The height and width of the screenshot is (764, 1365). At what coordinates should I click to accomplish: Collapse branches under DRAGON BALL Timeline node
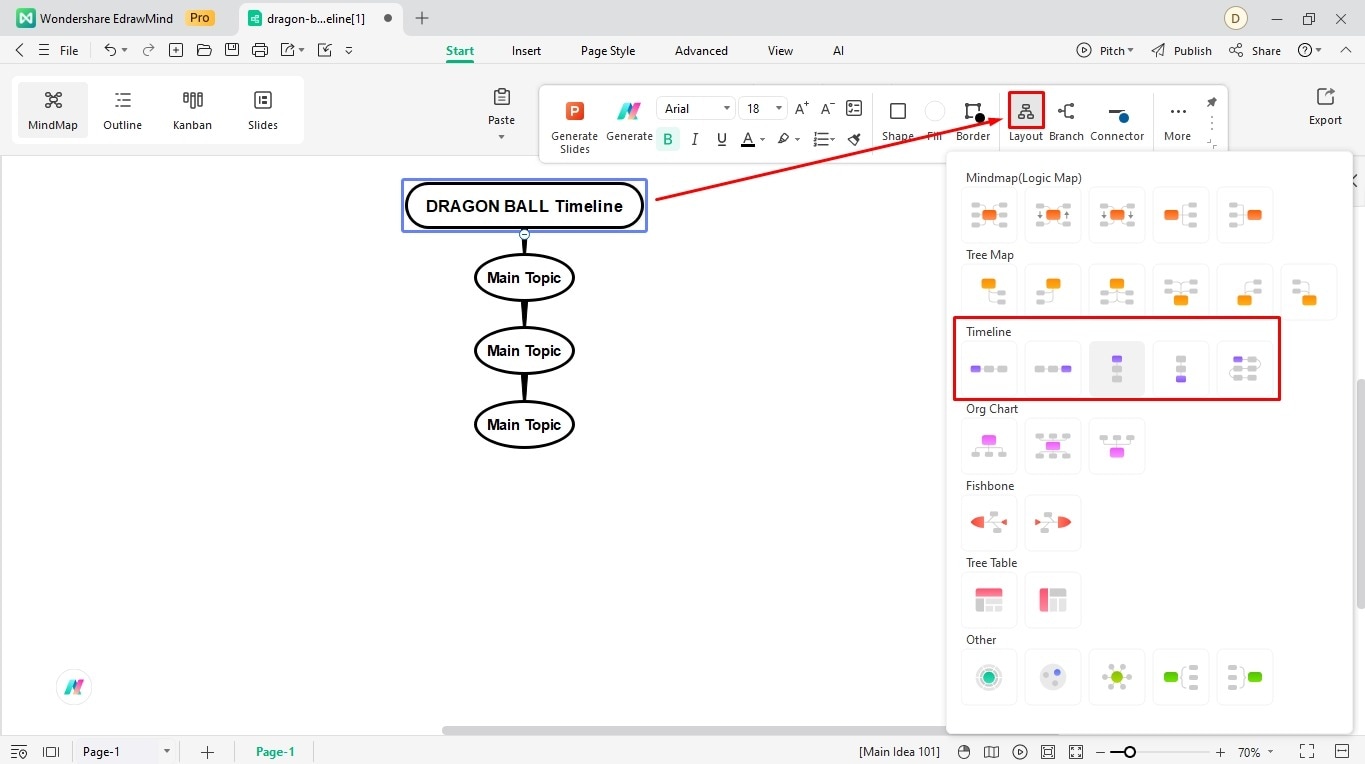coord(524,234)
